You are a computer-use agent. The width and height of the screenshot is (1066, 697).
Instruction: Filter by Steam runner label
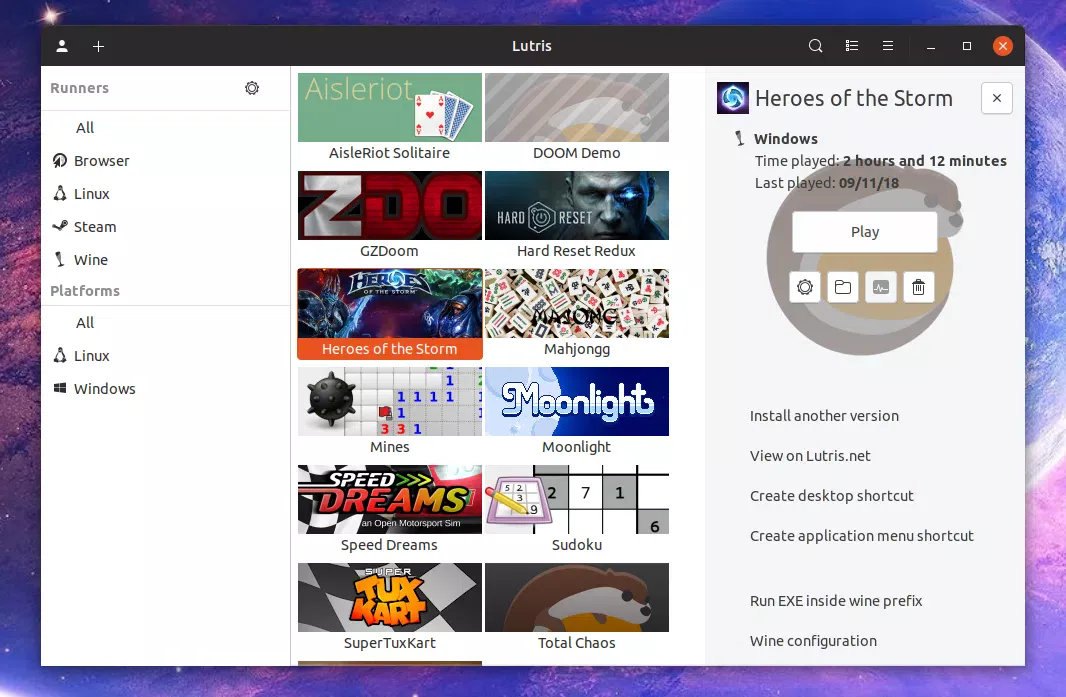coord(95,226)
